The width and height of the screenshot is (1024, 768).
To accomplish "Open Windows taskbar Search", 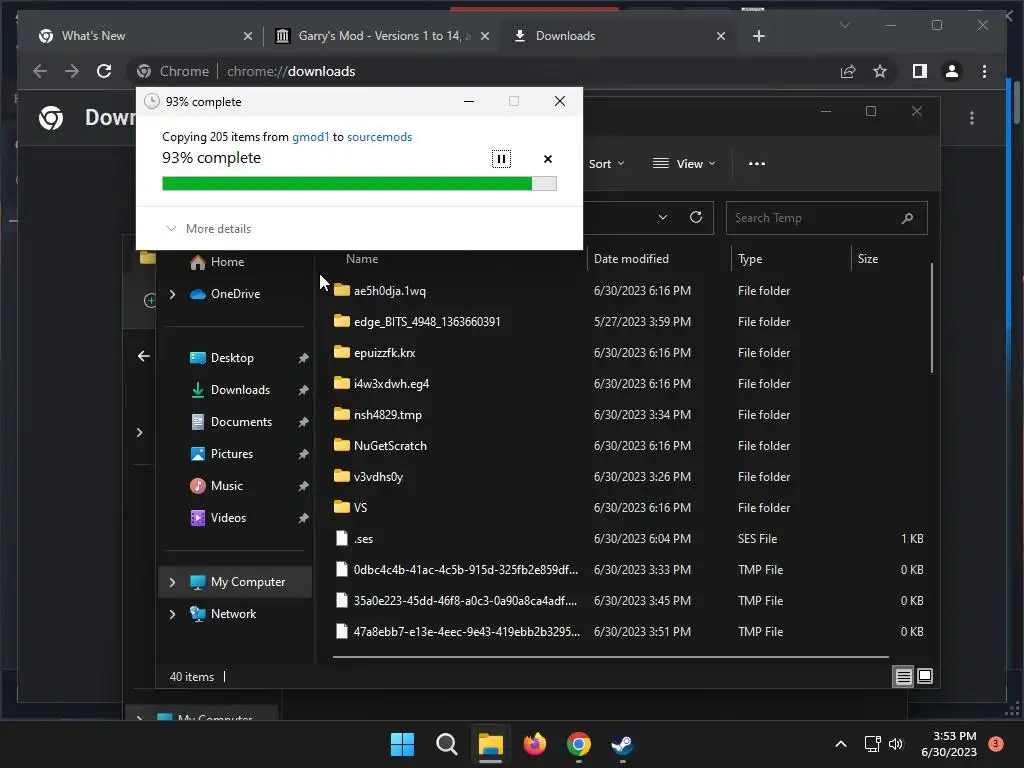I will pos(447,744).
